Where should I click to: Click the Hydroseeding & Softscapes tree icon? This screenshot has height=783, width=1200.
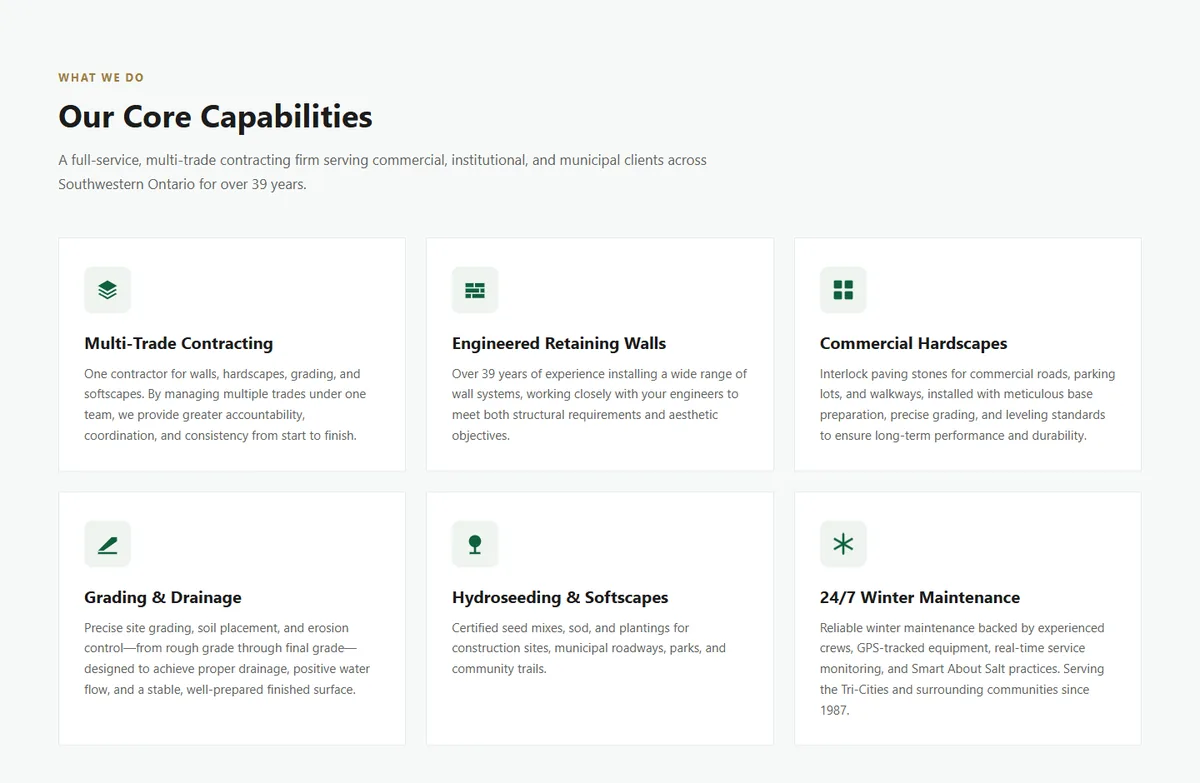475,544
